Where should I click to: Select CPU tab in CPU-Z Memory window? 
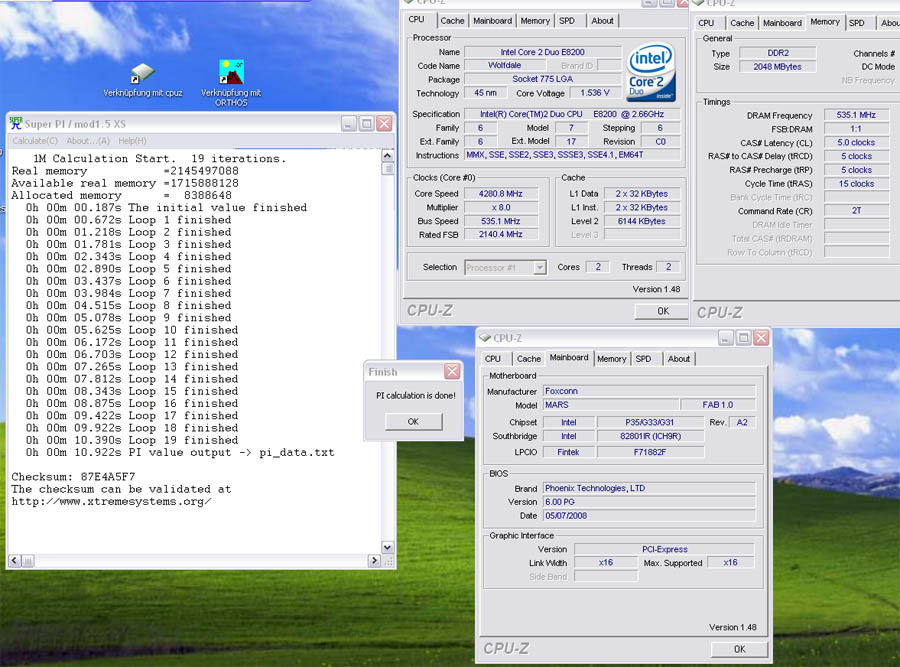click(x=706, y=23)
